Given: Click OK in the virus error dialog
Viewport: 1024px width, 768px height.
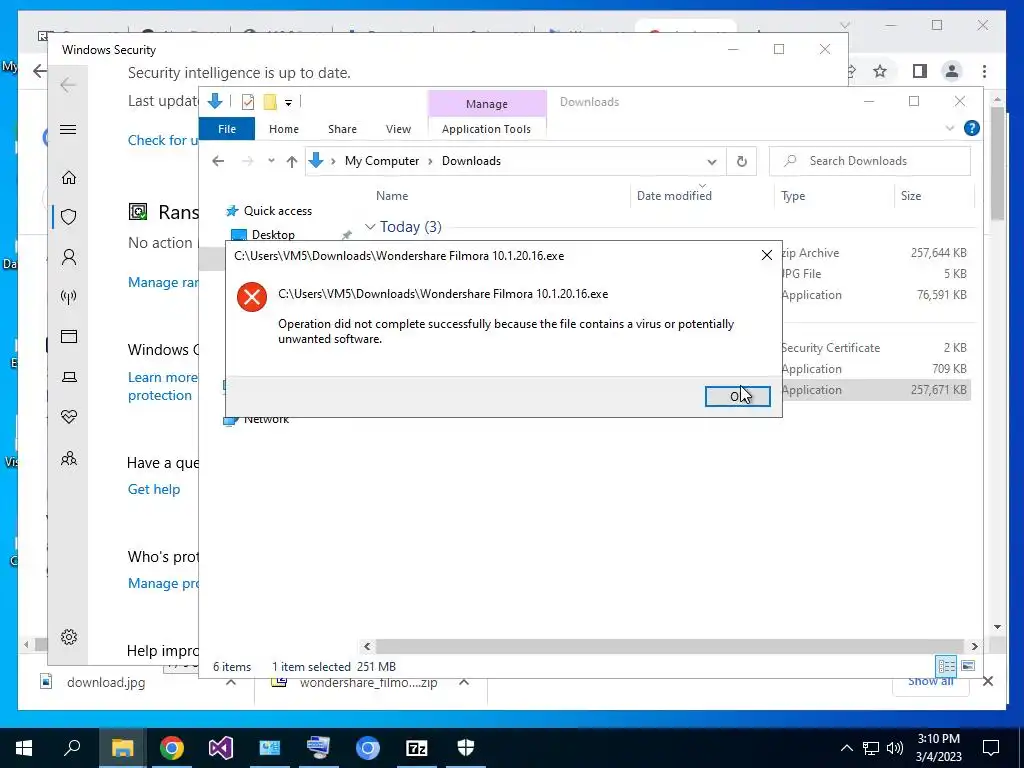Looking at the screenshot, I should pos(737,396).
